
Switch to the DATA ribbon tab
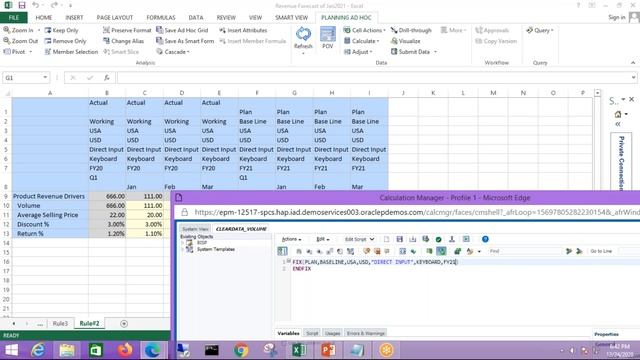pos(196,18)
